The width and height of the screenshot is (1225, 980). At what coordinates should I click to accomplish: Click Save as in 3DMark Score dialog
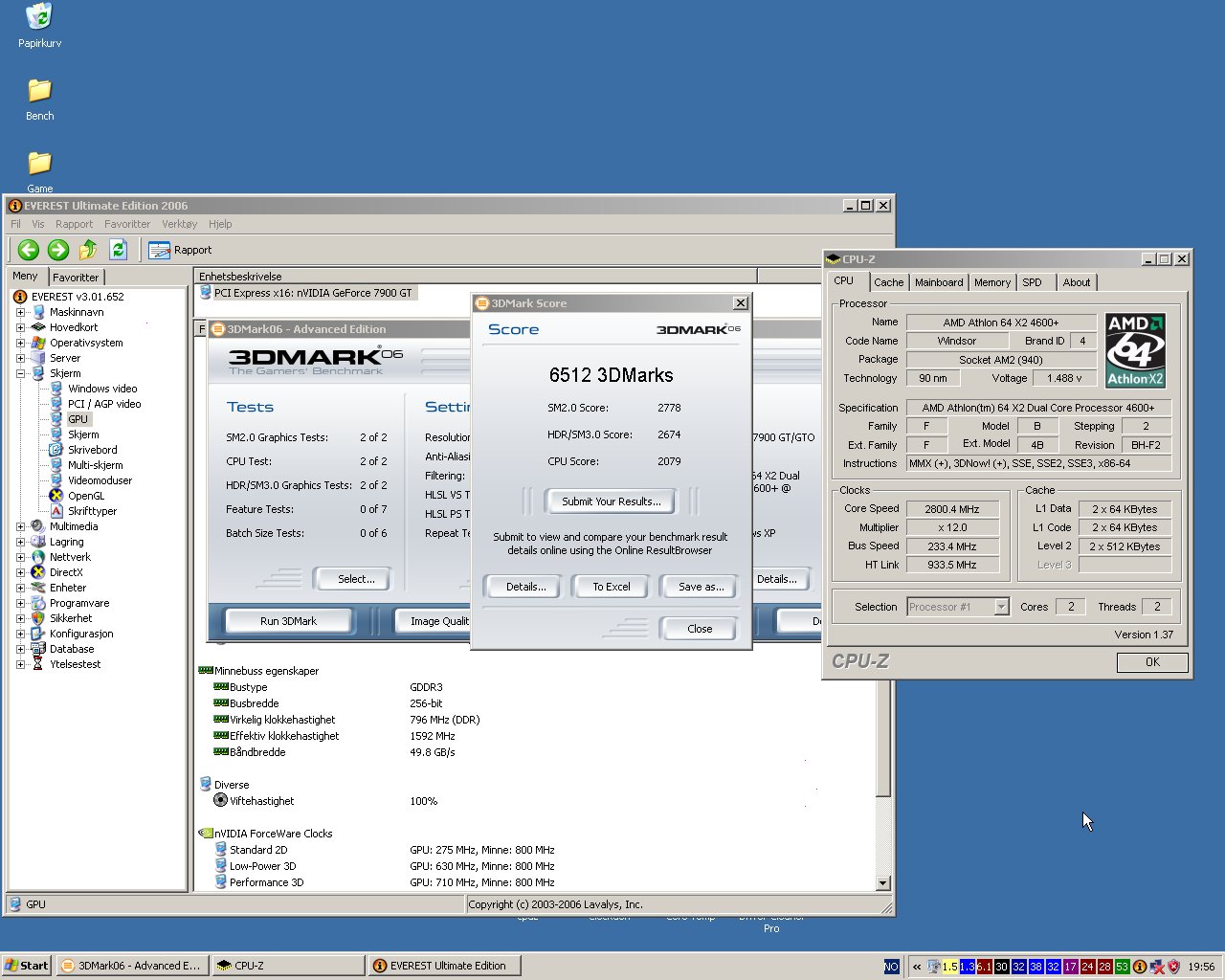click(x=701, y=587)
